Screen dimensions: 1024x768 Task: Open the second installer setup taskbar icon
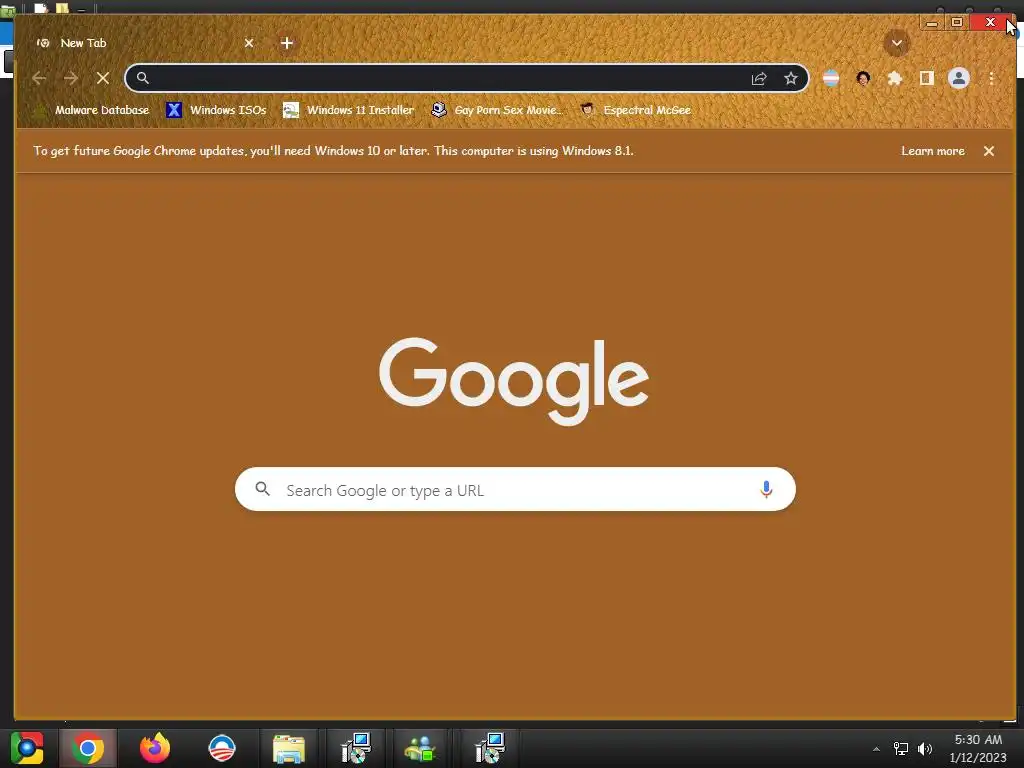pyautogui.click(x=490, y=748)
